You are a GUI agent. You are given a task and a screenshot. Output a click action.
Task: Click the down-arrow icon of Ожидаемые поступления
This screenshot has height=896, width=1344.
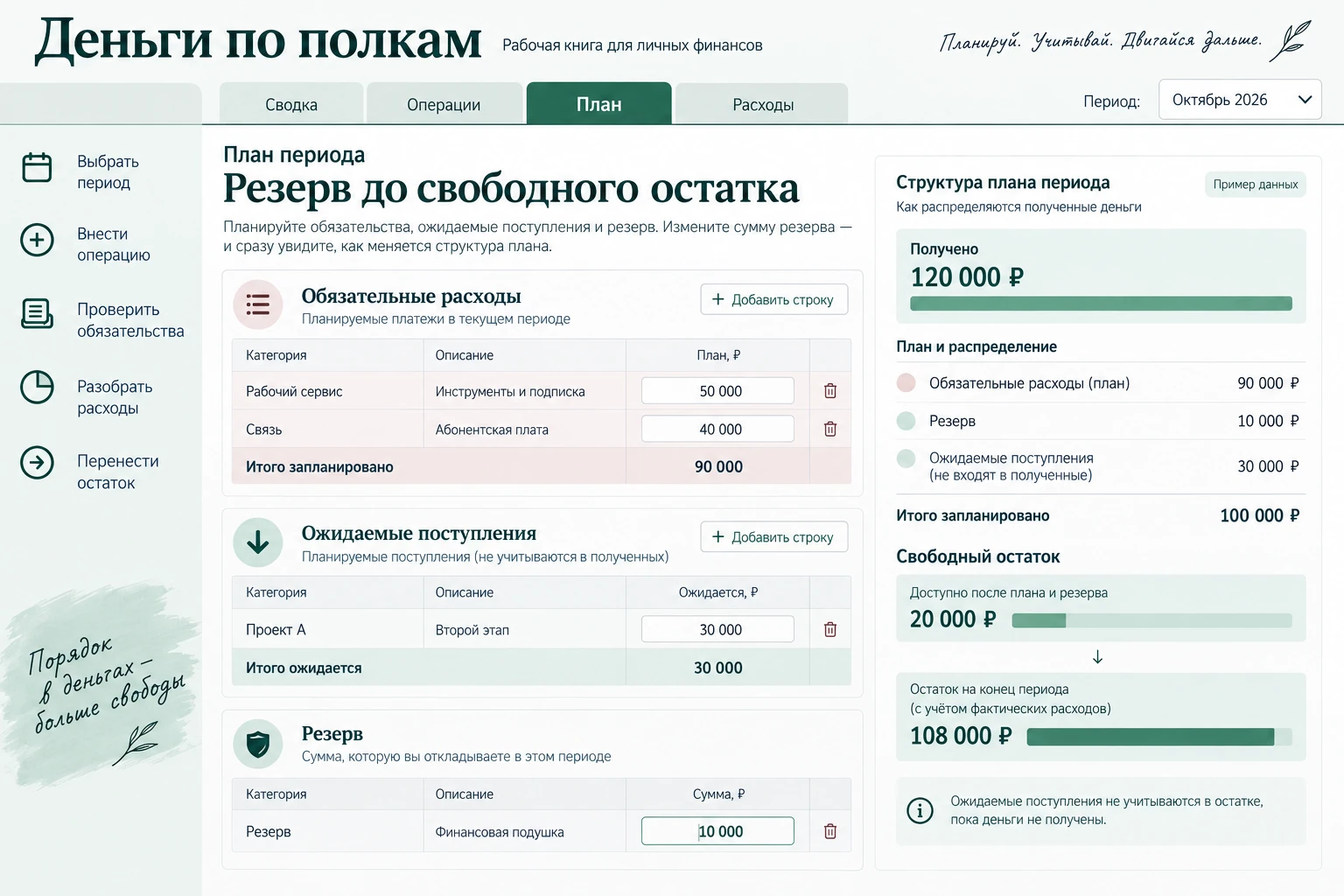click(258, 542)
